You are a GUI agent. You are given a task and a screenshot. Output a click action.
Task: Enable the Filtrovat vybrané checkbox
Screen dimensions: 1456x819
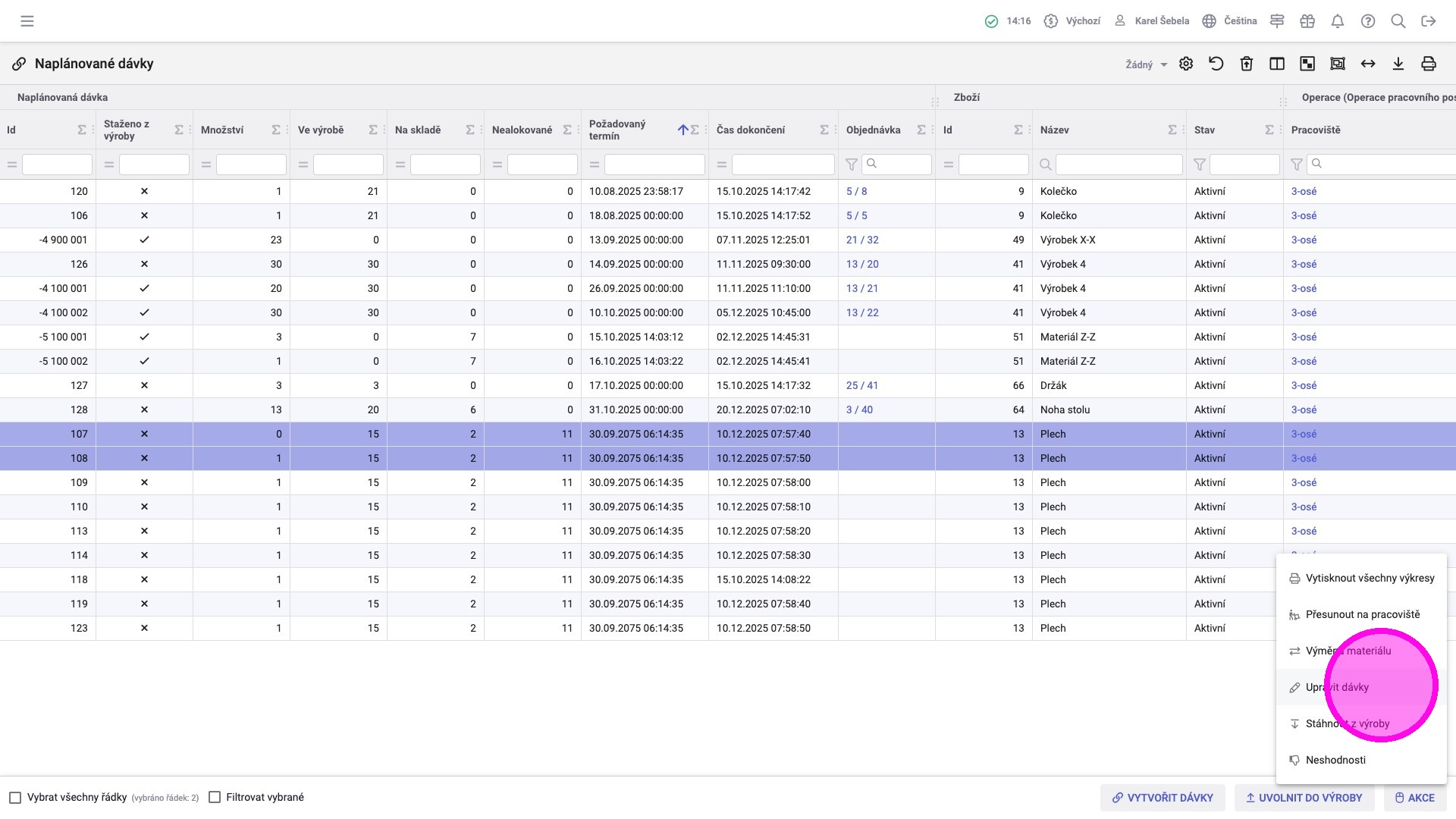click(x=215, y=798)
